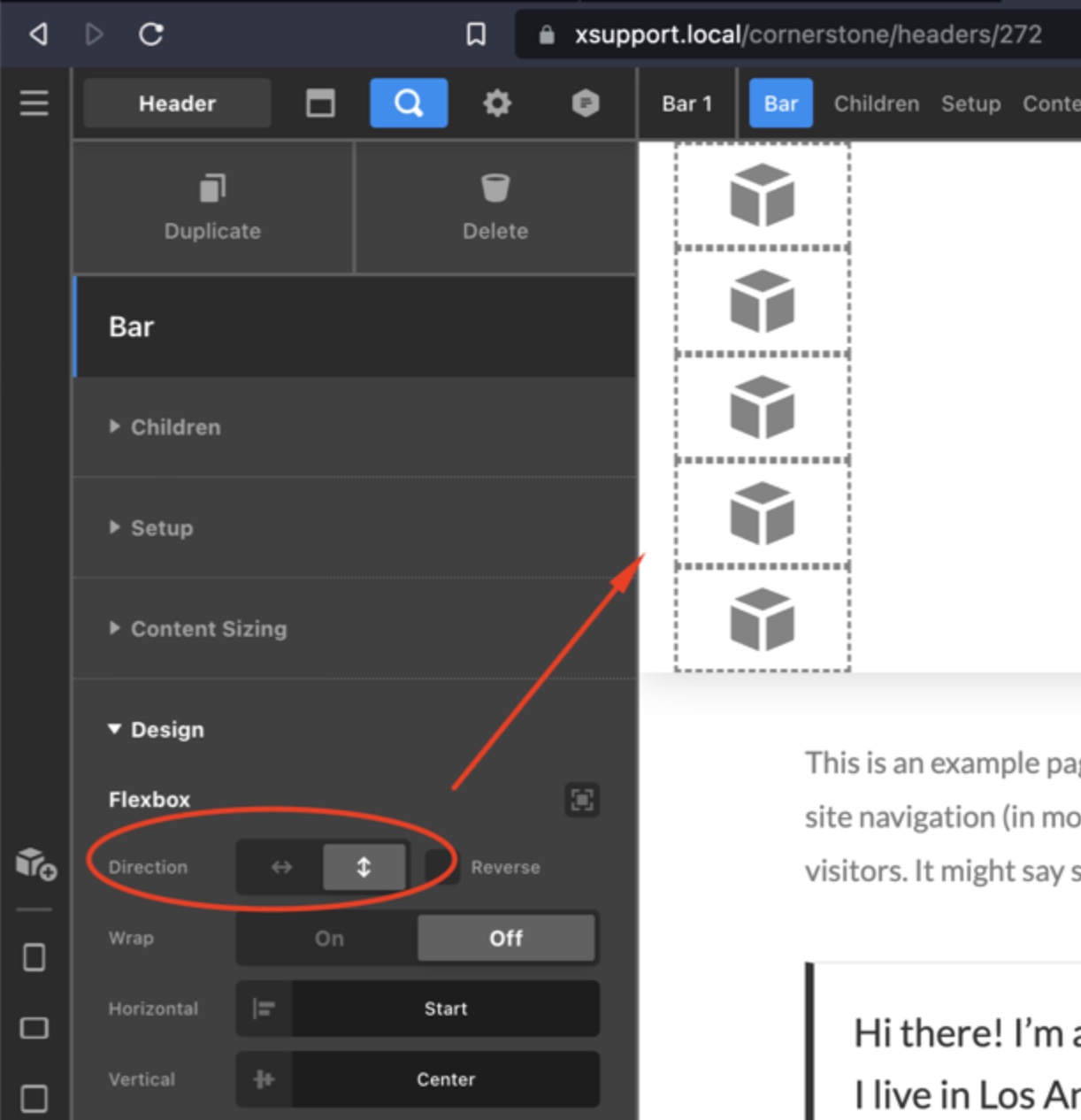Image resolution: width=1081 pixels, height=1120 pixels.
Task: Expand the Content Sizing section
Action: coord(208,629)
